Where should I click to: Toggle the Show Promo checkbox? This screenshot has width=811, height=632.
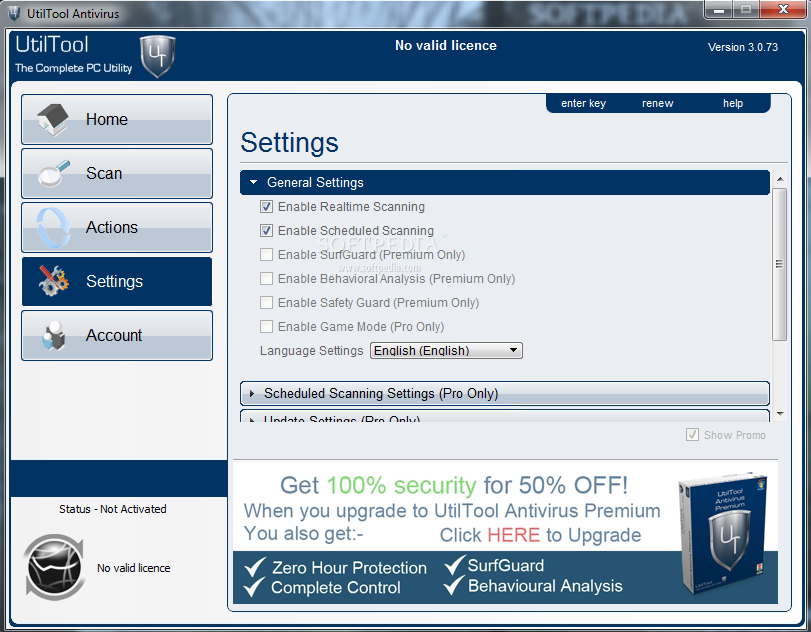coord(692,435)
